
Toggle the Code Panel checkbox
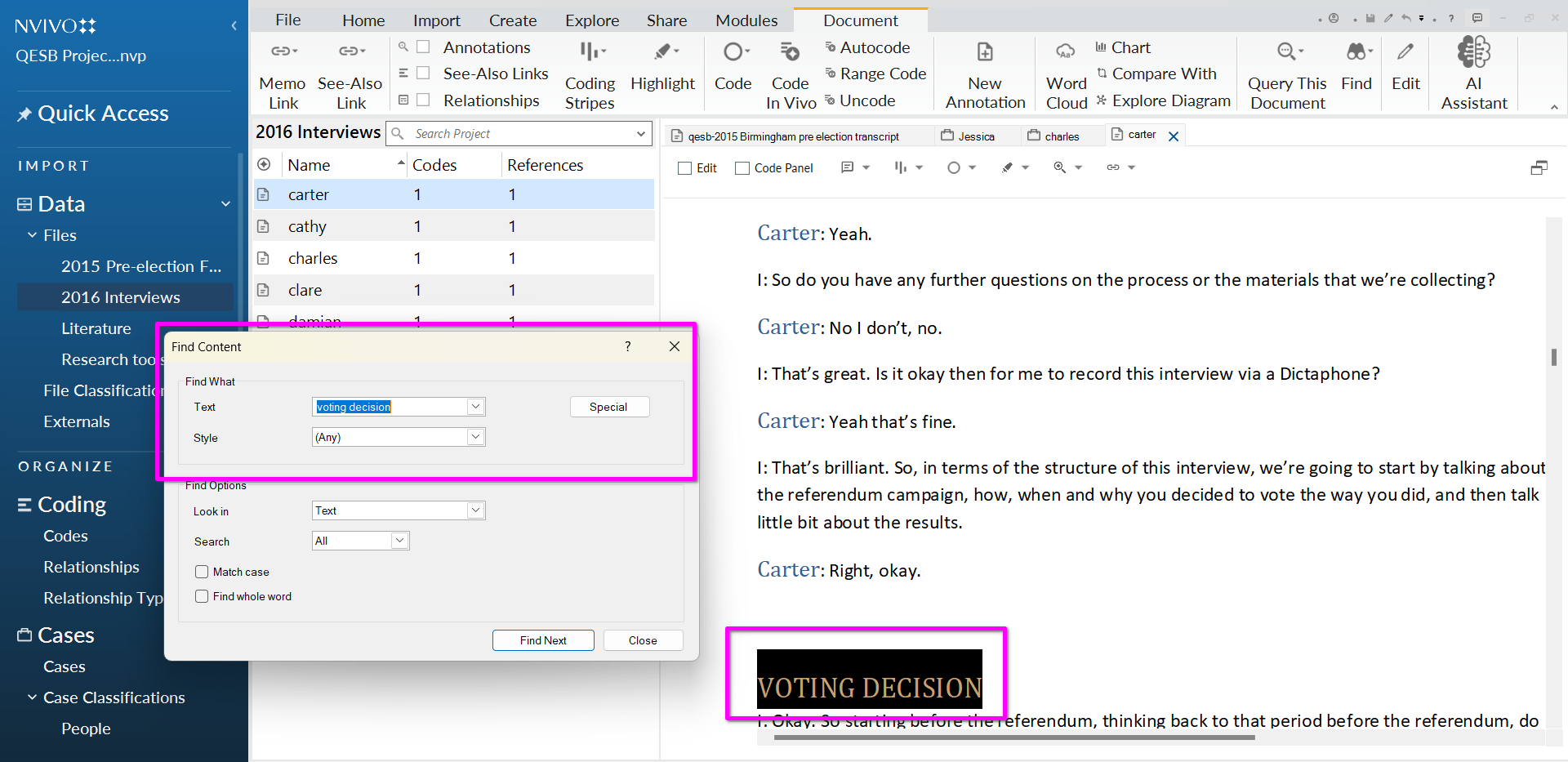pyautogui.click(x=742, y=168)
